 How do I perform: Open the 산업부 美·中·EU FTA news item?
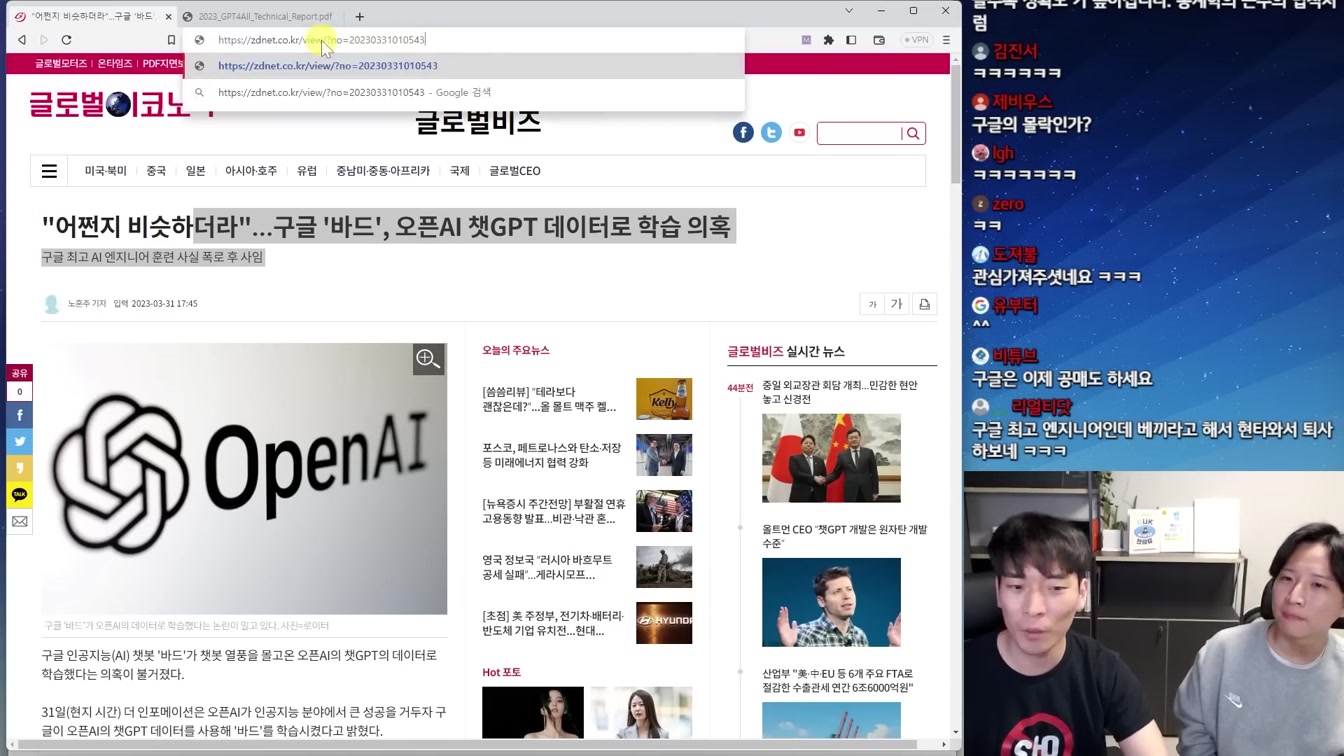point(838,681)
